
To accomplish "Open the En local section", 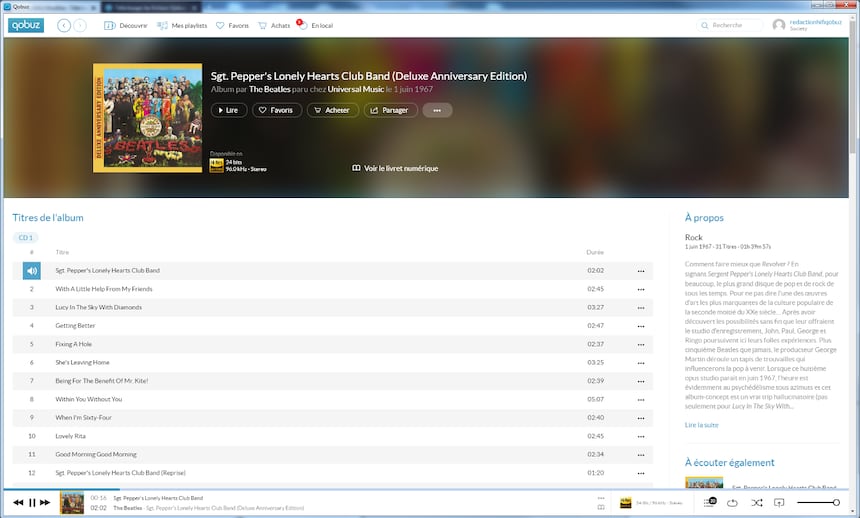I will click(x=315, y=25).
